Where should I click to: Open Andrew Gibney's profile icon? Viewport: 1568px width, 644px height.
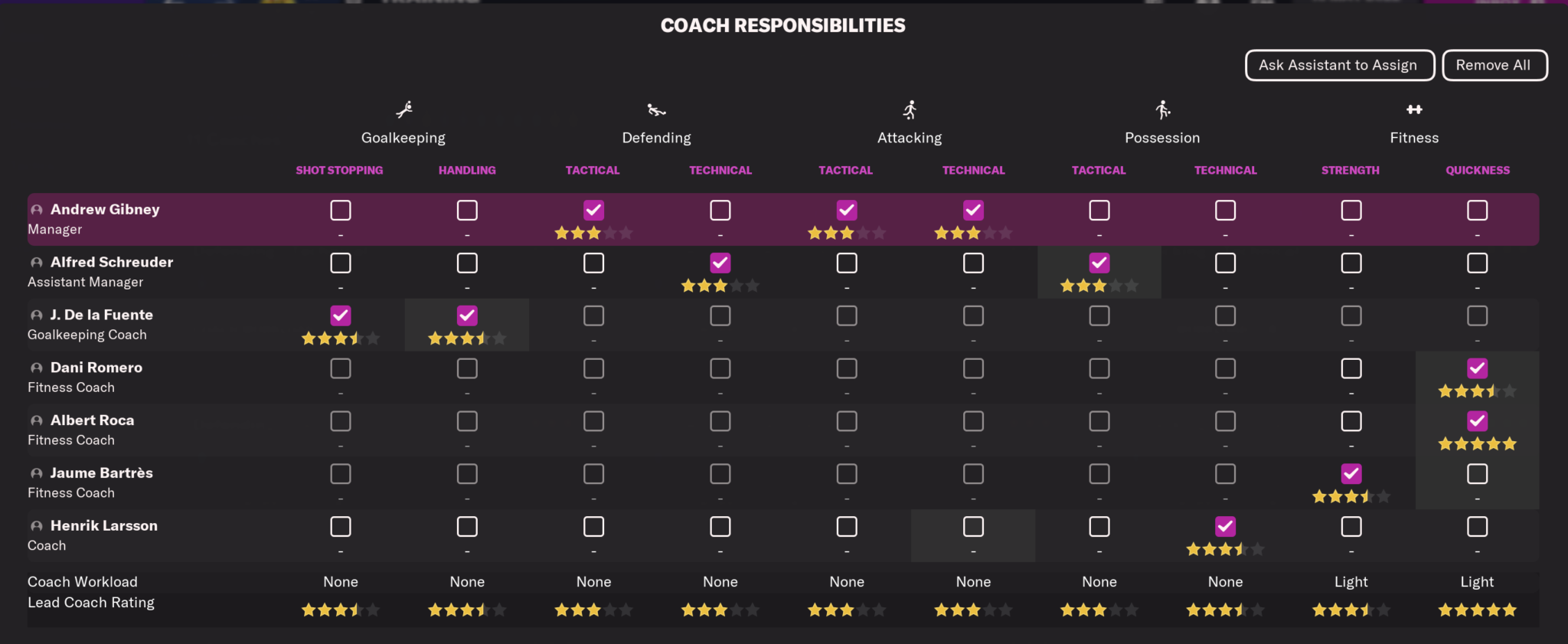pyautogui.click(x=35, y=209)
